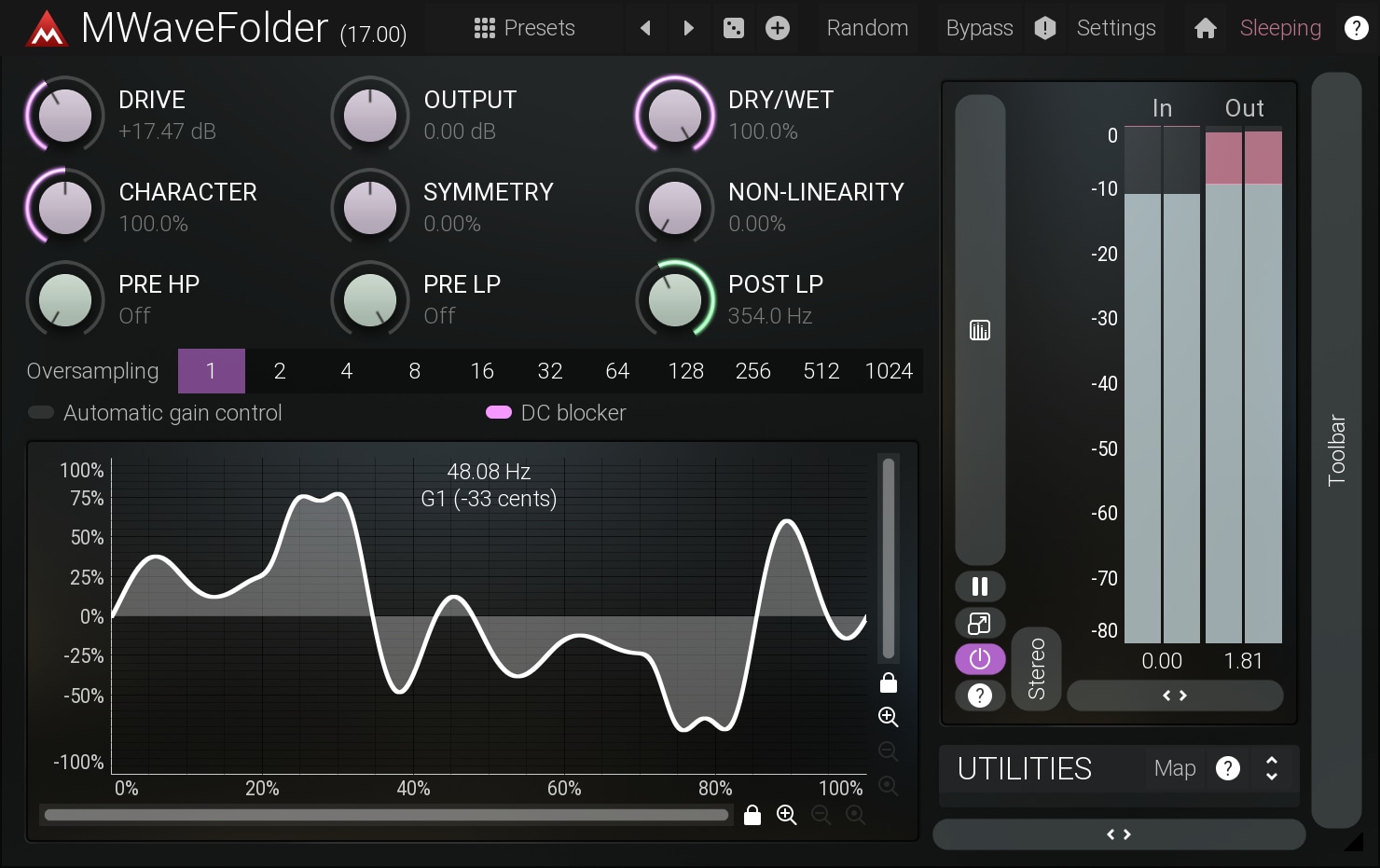Click the previous preset arrow

[x=645, y=28]
